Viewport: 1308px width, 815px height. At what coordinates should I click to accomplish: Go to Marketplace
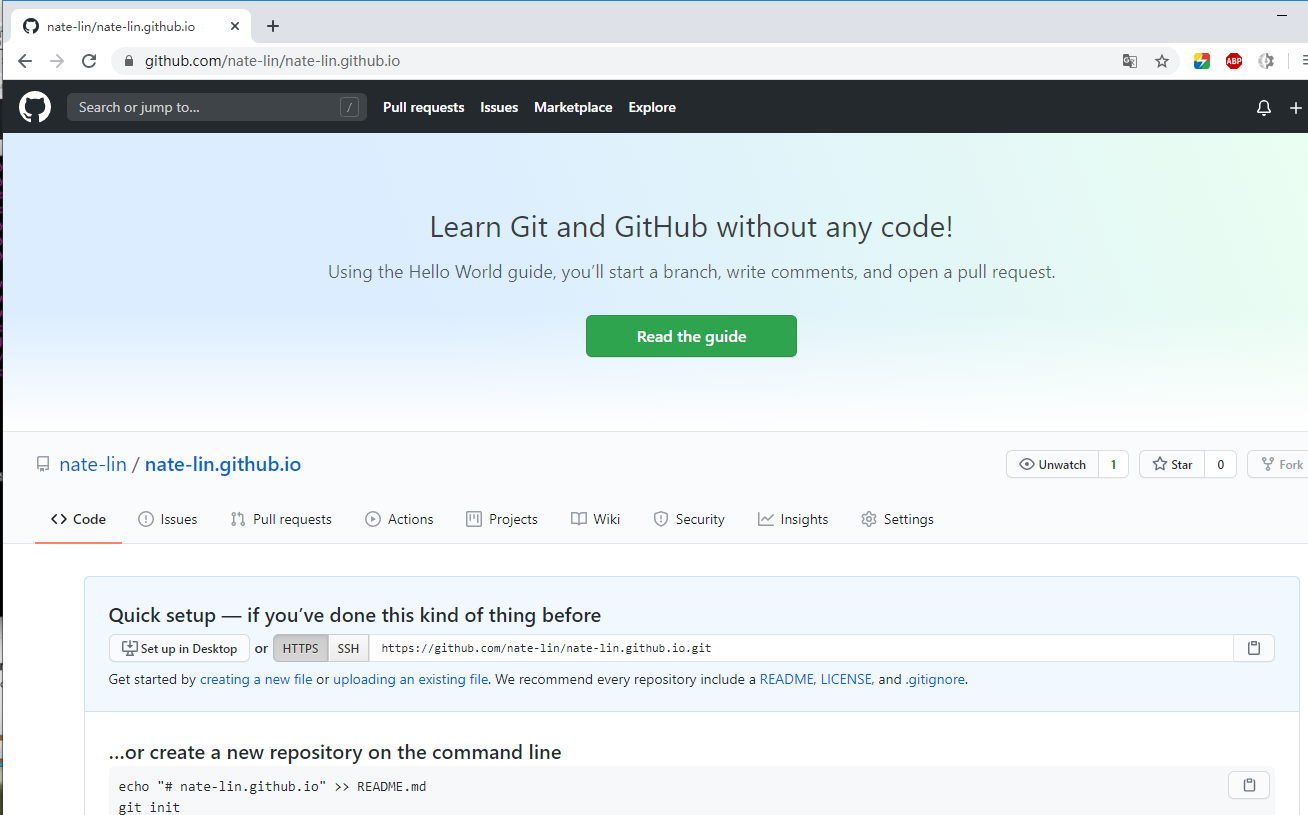click(573, 107)
